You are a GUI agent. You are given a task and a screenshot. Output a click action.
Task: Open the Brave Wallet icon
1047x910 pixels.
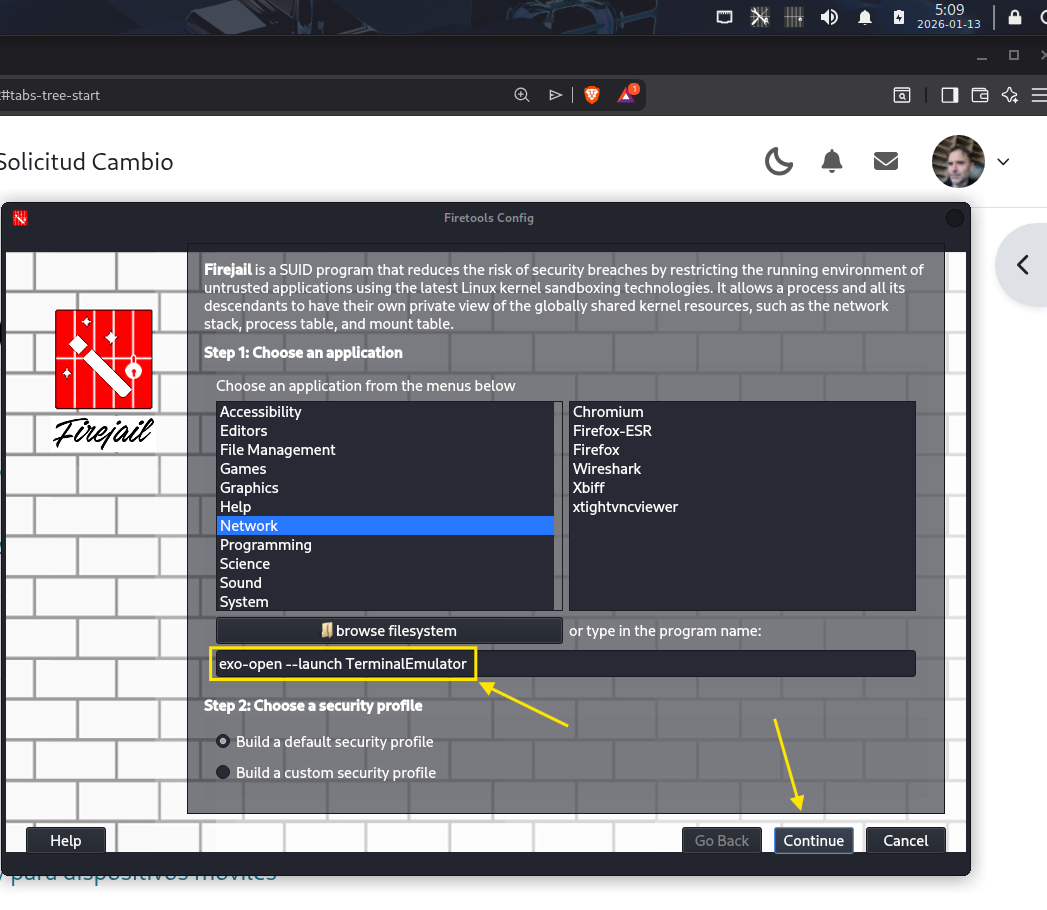click(x=980, y=95)
